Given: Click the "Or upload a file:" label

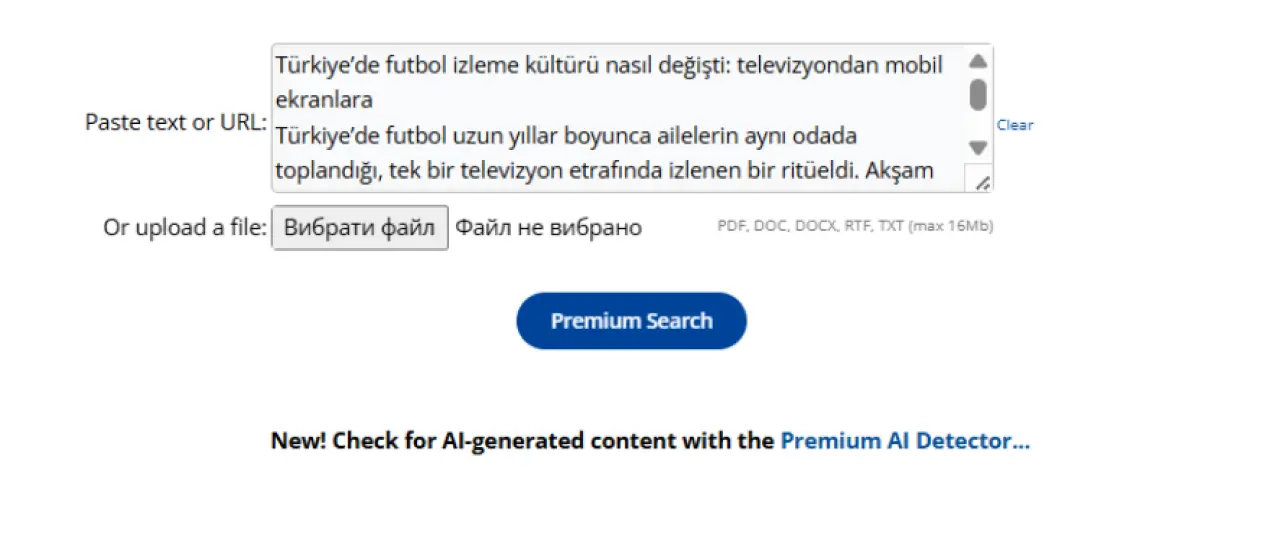Looking at the screenshot, I should click(185, 227).
